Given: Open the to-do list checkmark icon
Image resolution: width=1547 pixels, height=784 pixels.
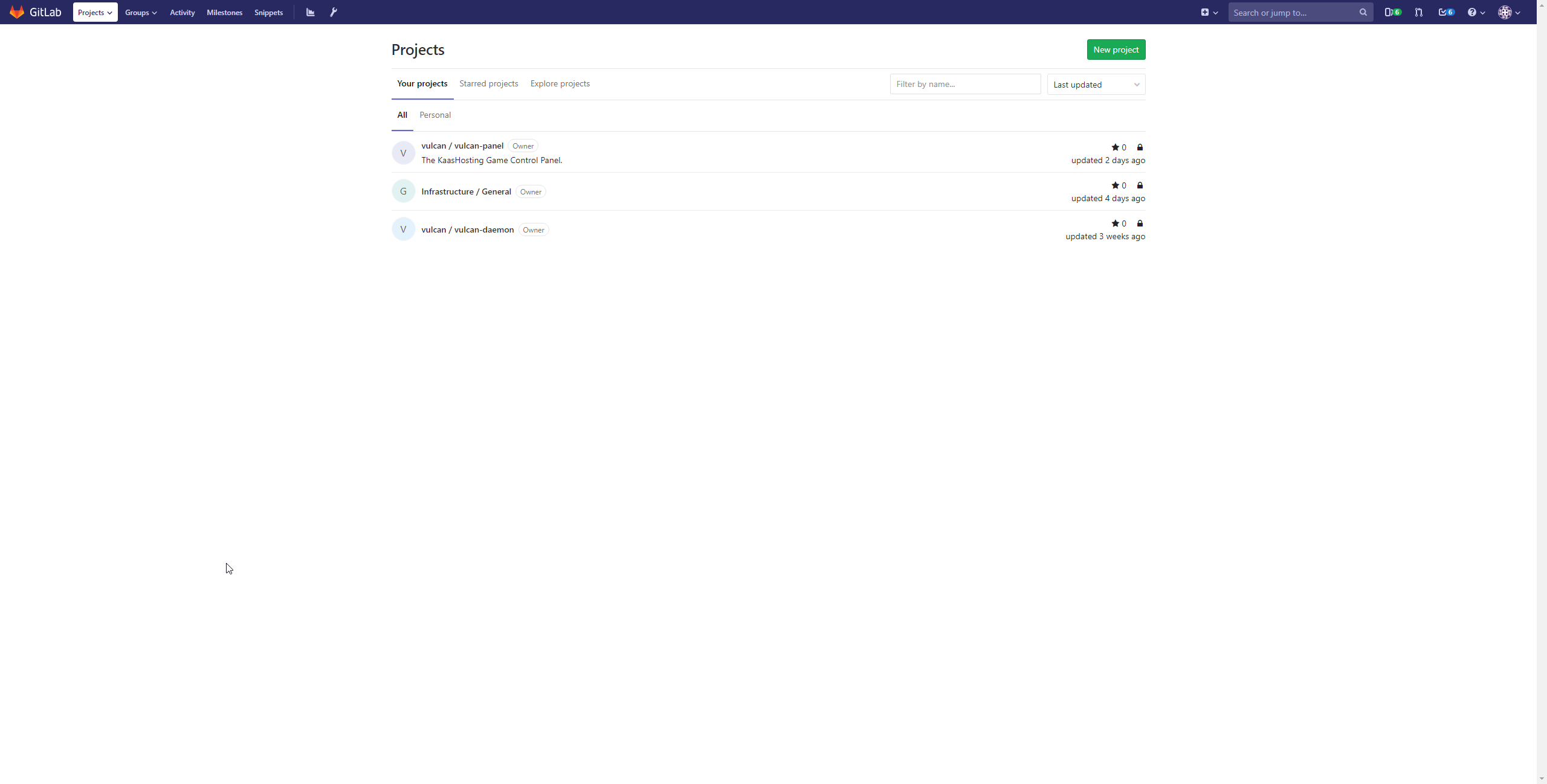Looking at the screenshot, I should (x=1445, y=12).
